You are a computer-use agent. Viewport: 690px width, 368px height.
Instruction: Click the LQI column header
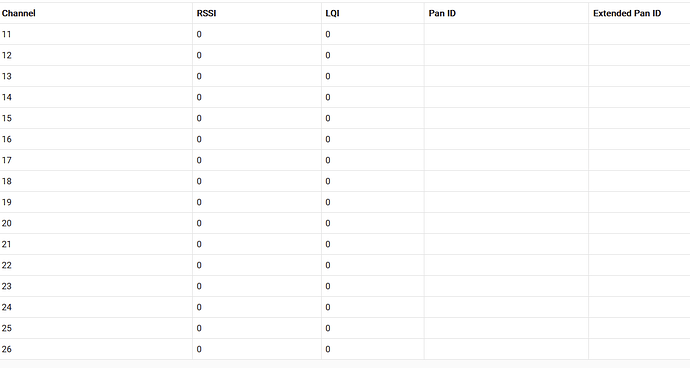coord(332,13)
